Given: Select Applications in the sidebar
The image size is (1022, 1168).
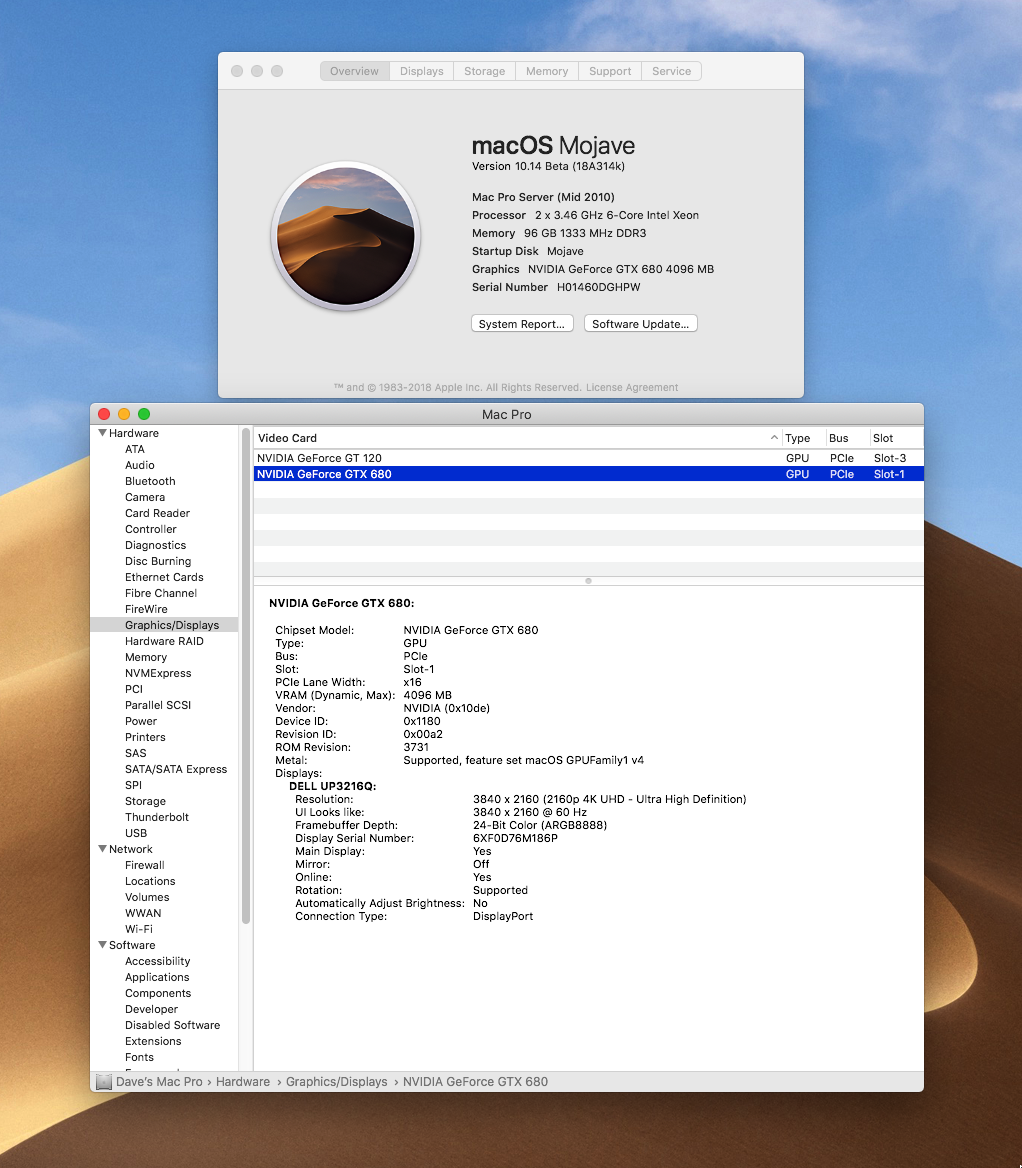Looking at the screenshot, I should pyautogui.click(x=157, y=977).
